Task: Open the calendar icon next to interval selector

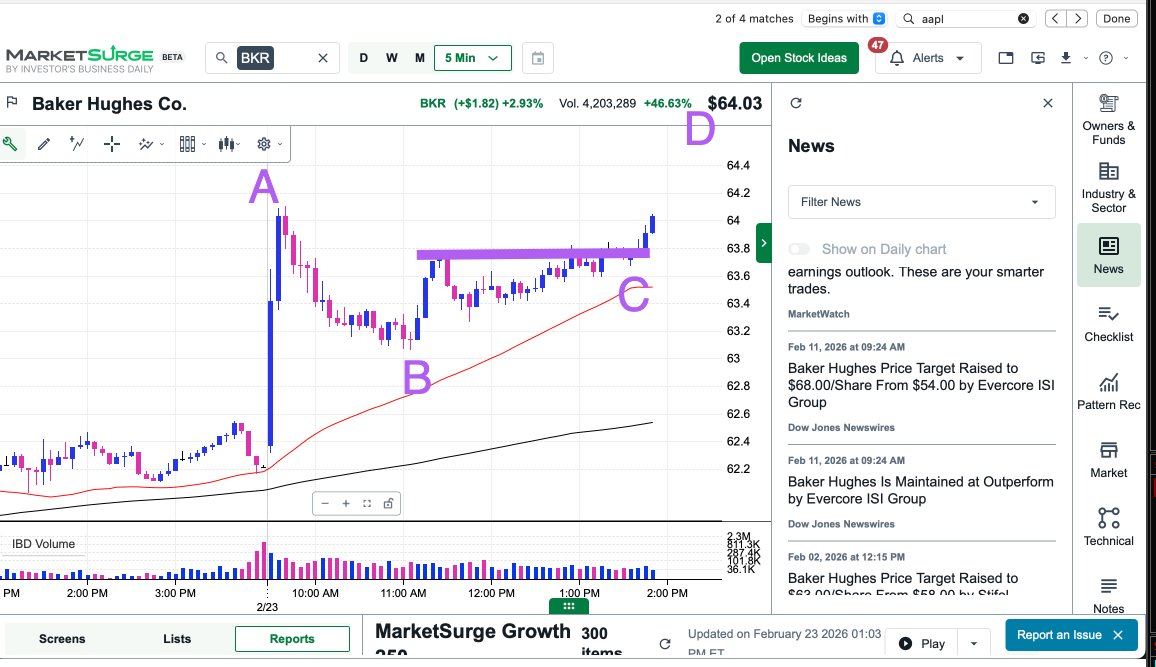Action: (537, 57)
